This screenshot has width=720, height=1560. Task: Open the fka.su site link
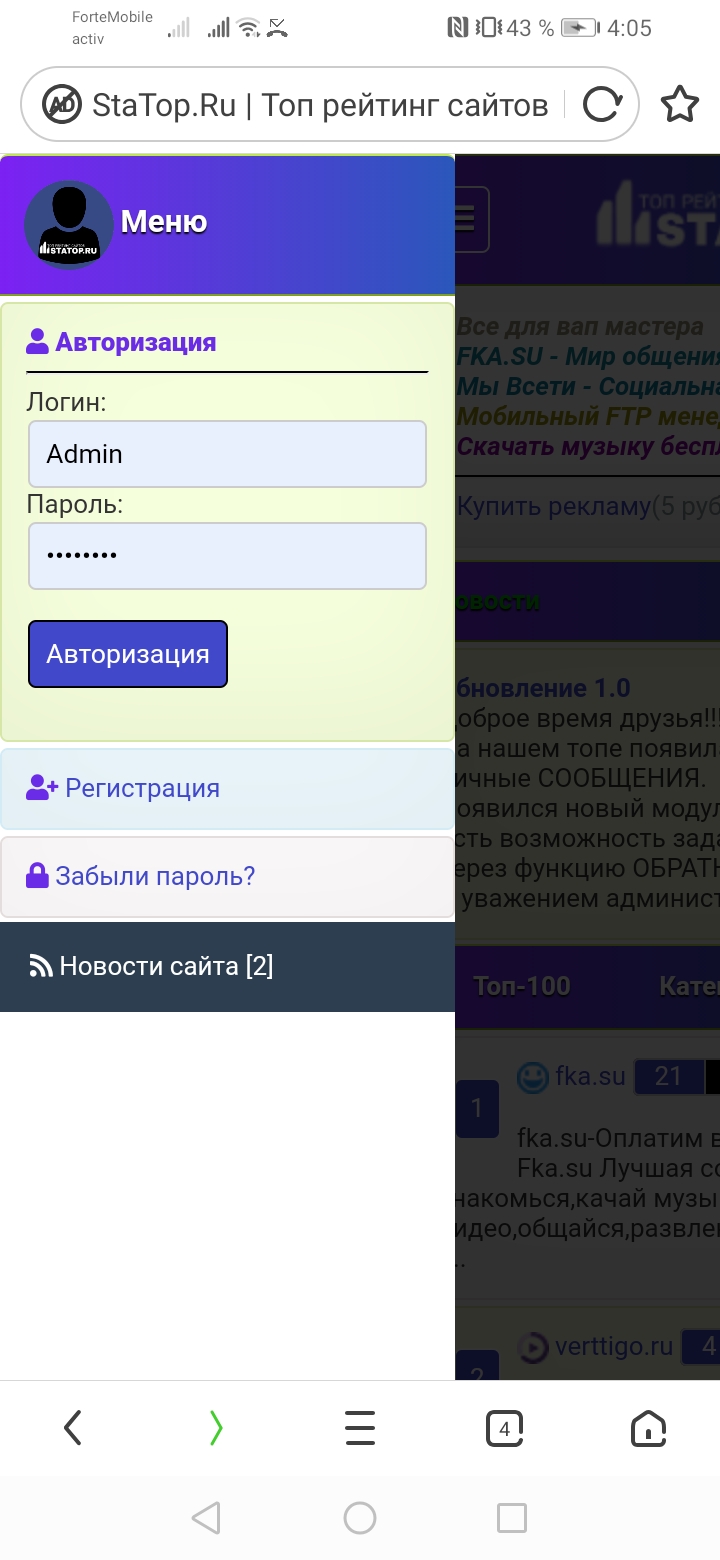pyautogui.click(x=590, y=1076)
